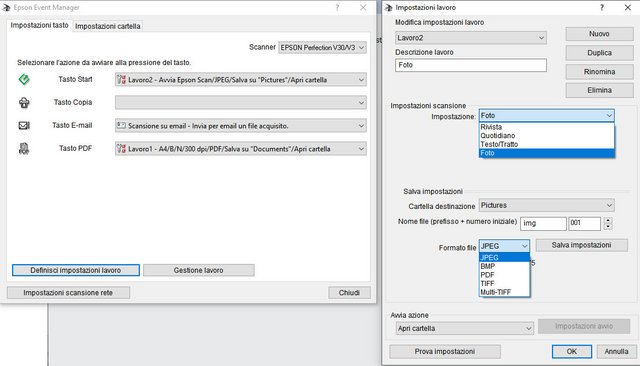Click the Duplica button
The image size is (640, 366).
[599, 53]
